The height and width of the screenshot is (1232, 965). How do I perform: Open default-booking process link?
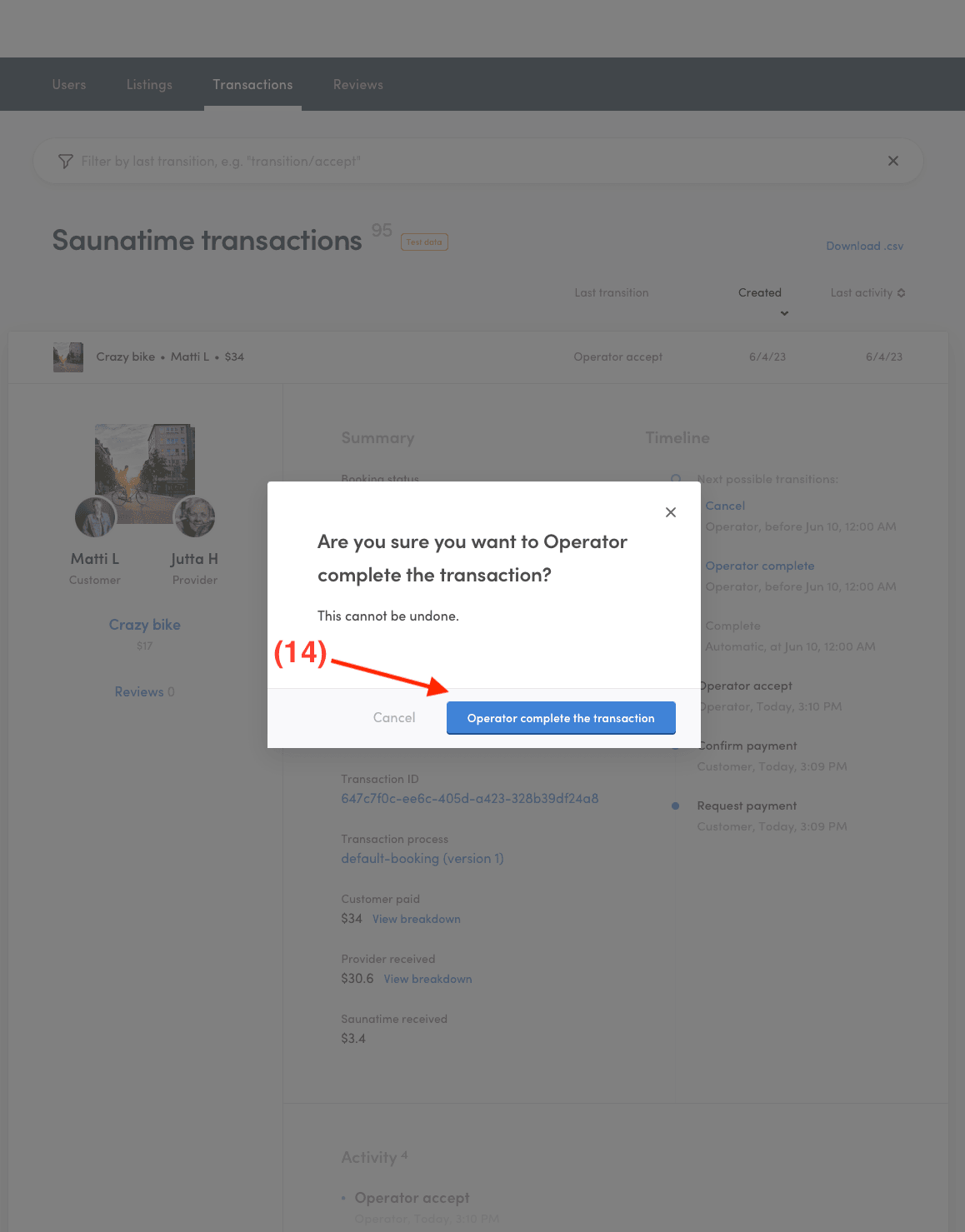click(x=422, y=859)
